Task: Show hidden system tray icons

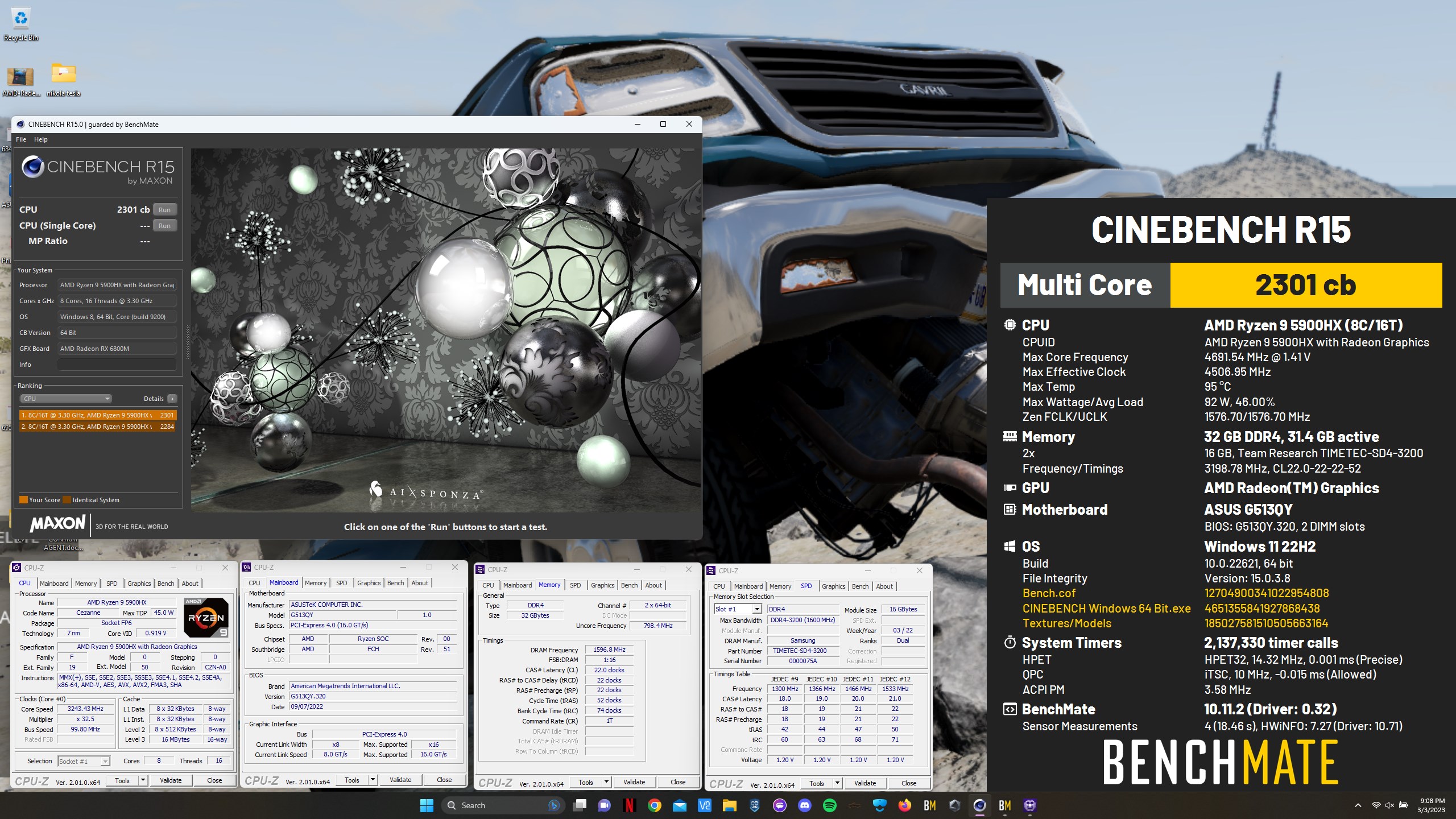Action: 1358,805
